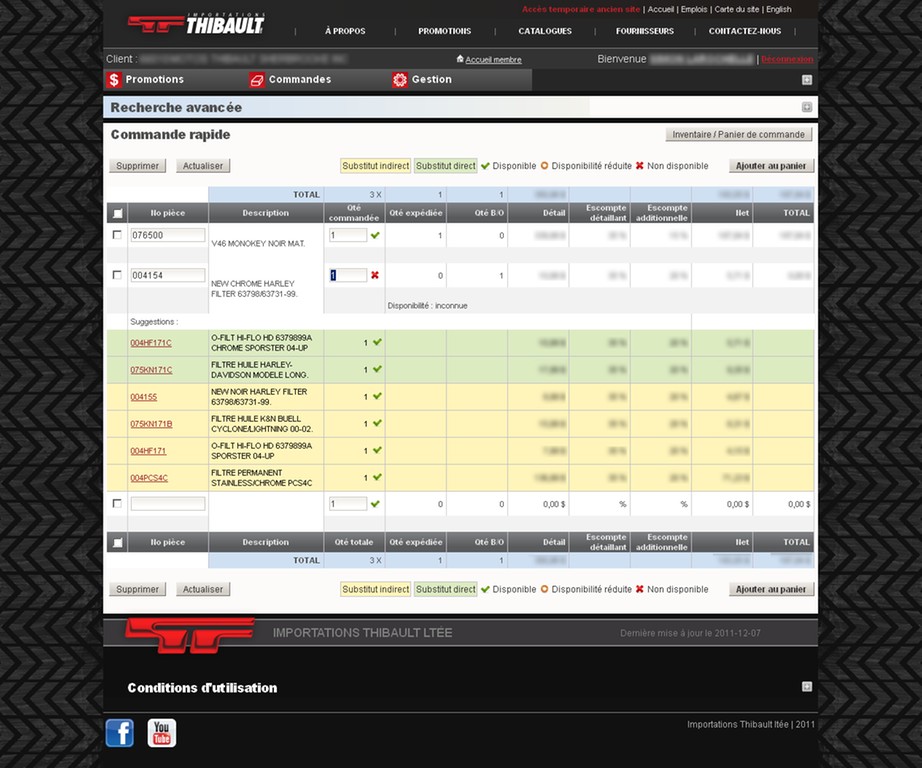
Task: Click the gear Gestion icon
Action: pyautogui.click(x=400, y=80)
